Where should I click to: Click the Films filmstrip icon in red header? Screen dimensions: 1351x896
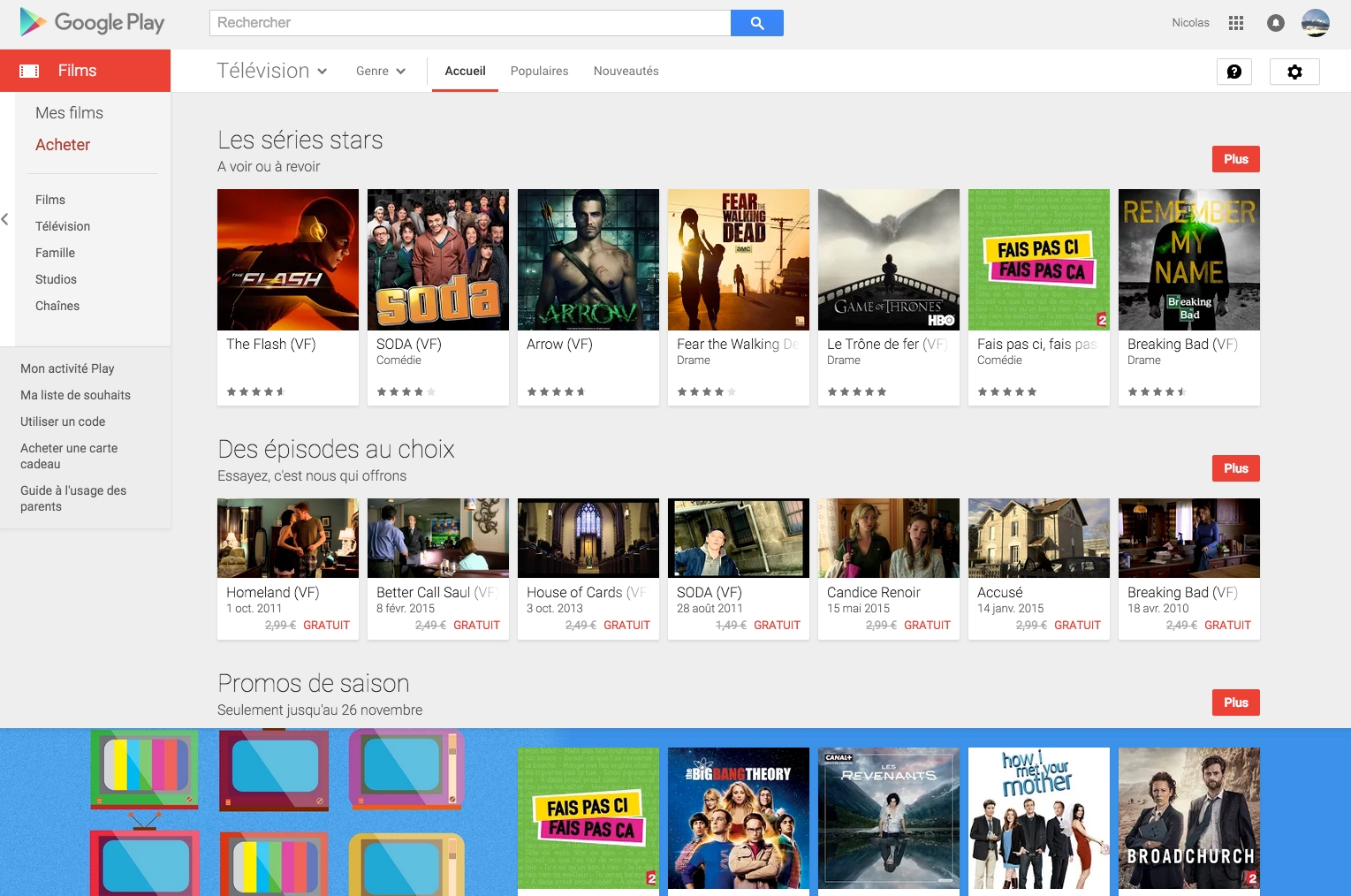pos(29,71)
